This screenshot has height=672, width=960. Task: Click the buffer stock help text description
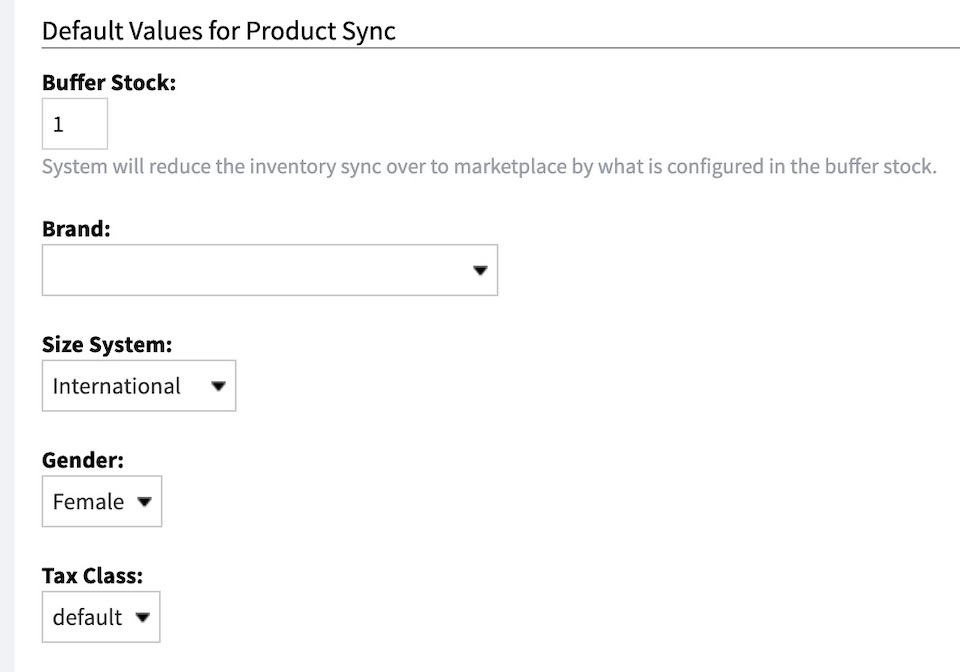click(489, 166)
